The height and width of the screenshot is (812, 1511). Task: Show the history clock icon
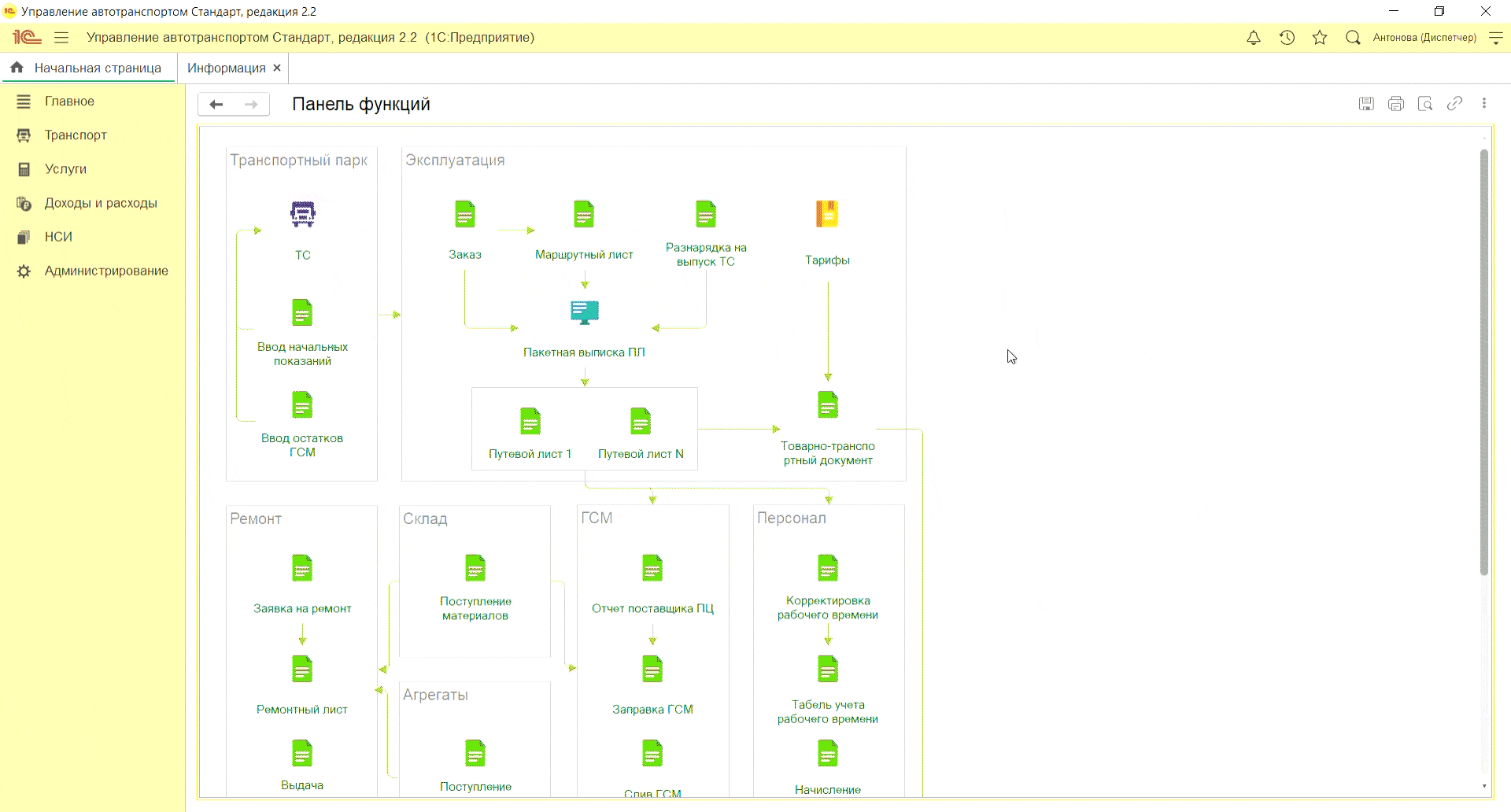[1287, 38]
